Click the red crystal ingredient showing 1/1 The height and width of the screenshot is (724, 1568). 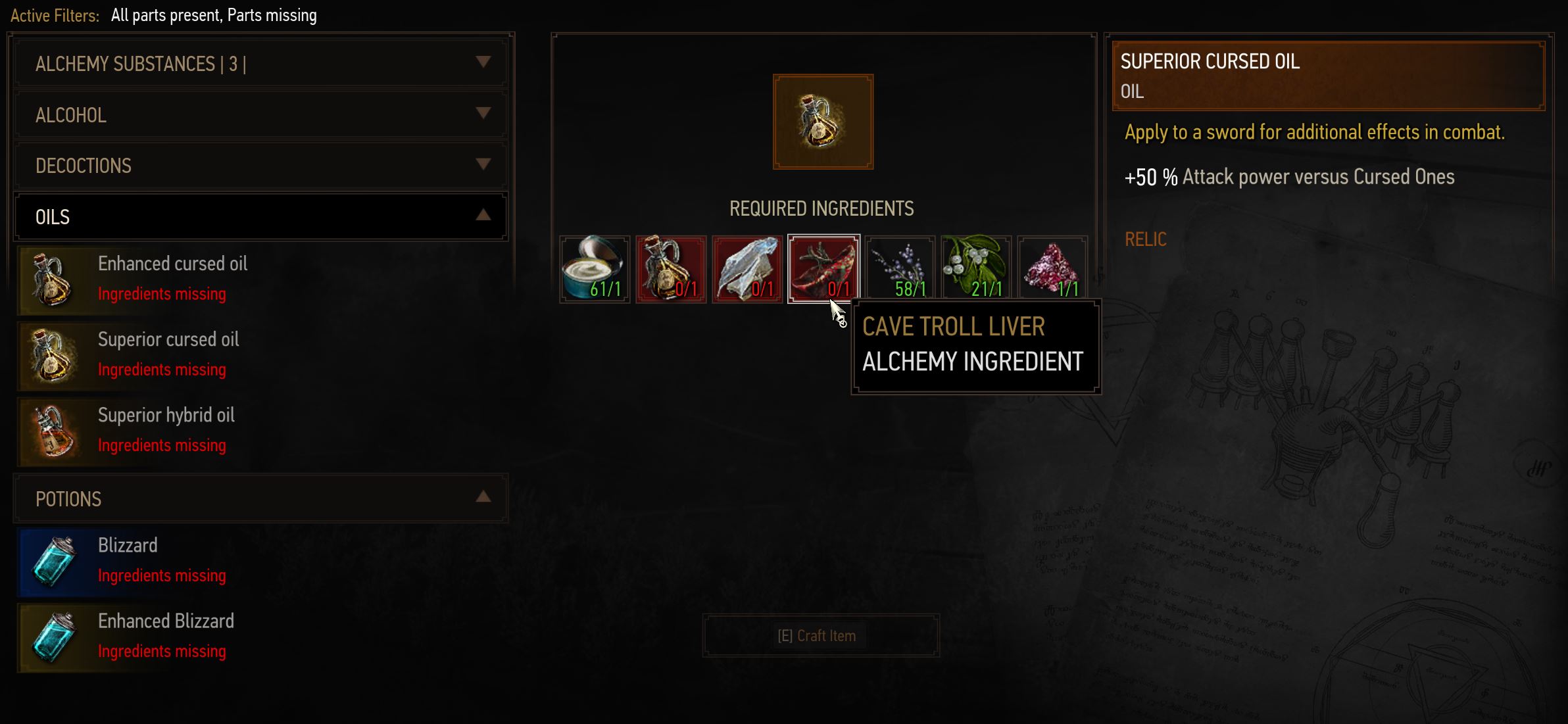[x=1052, y=269]
